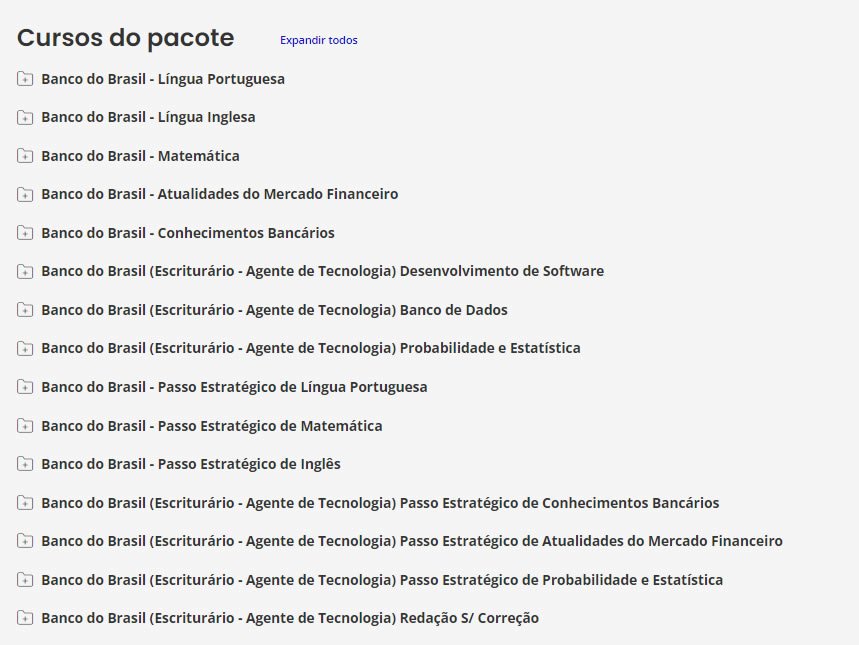Viewport: 859px width, 645px height.
Task: Click the "Cursos do pacote" heading
Action: click(126, 38)
